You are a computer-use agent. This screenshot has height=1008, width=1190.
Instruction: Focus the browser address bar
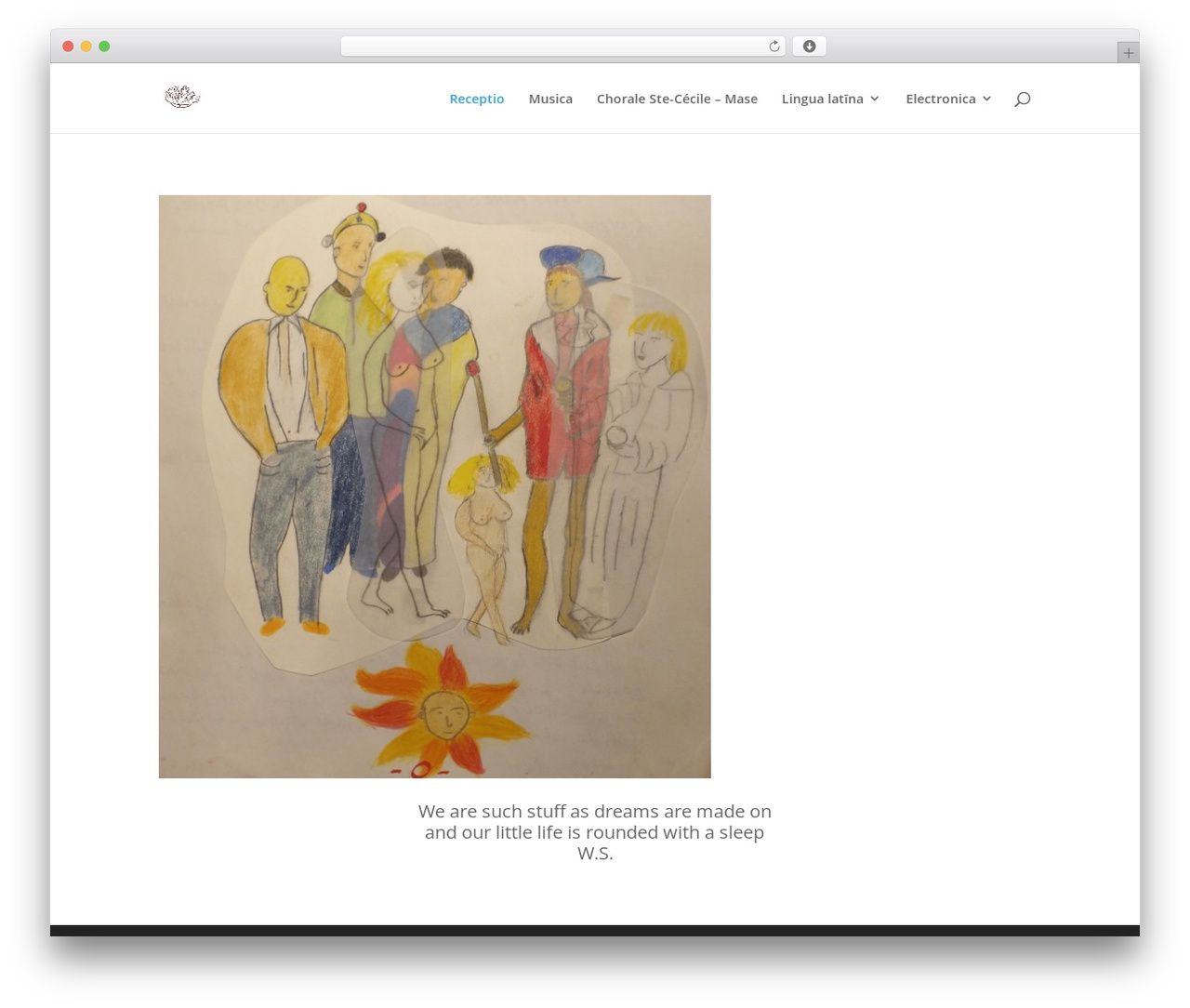coord(563,46)
